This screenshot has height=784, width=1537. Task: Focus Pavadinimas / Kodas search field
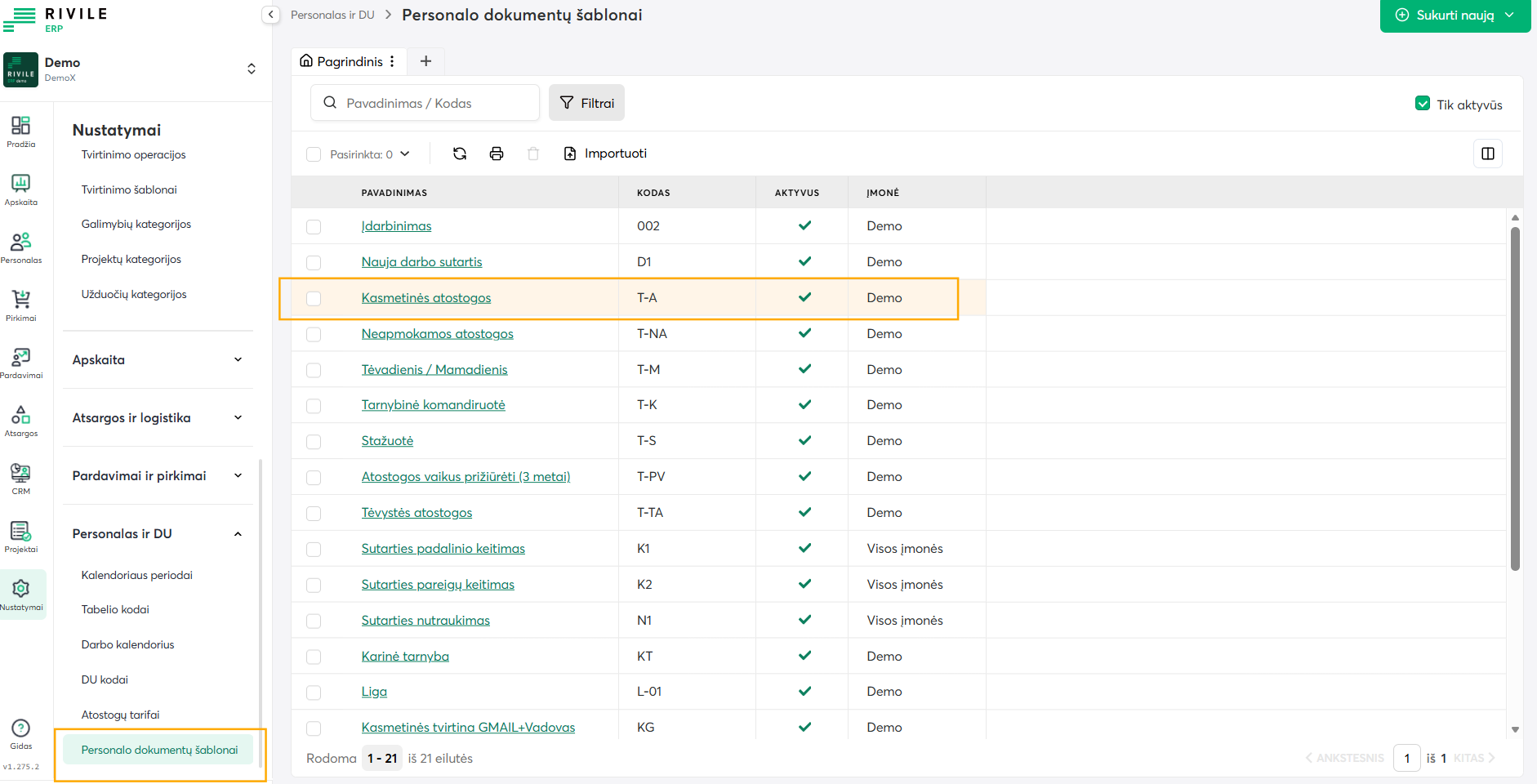click(x=425, y=103)
